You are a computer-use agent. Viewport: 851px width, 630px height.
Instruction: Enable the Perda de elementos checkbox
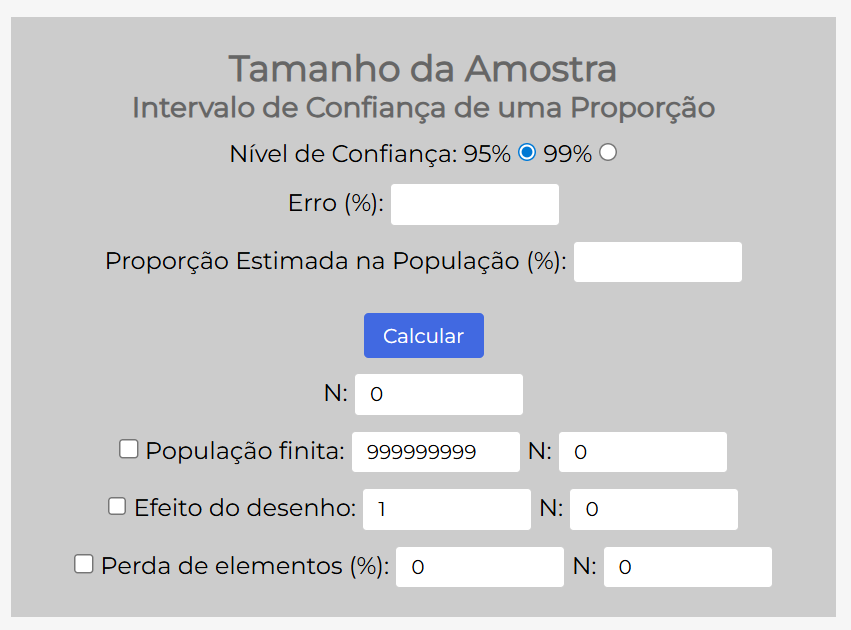pos(83,565)
